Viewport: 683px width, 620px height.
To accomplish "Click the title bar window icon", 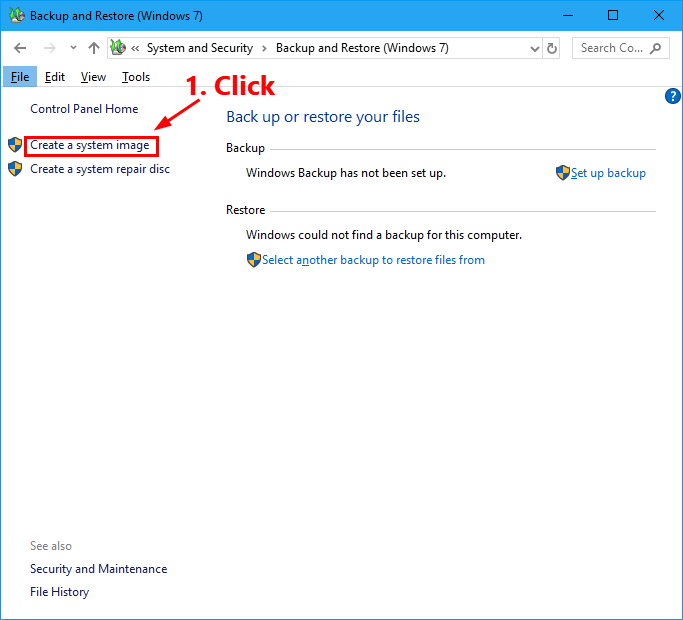I will click(17, 15).
